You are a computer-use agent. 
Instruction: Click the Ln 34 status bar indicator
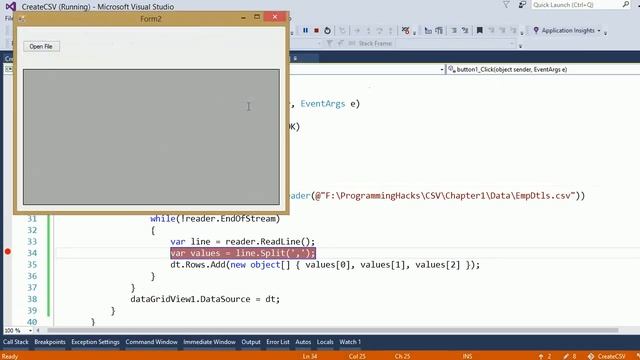(x=310, y=356)
